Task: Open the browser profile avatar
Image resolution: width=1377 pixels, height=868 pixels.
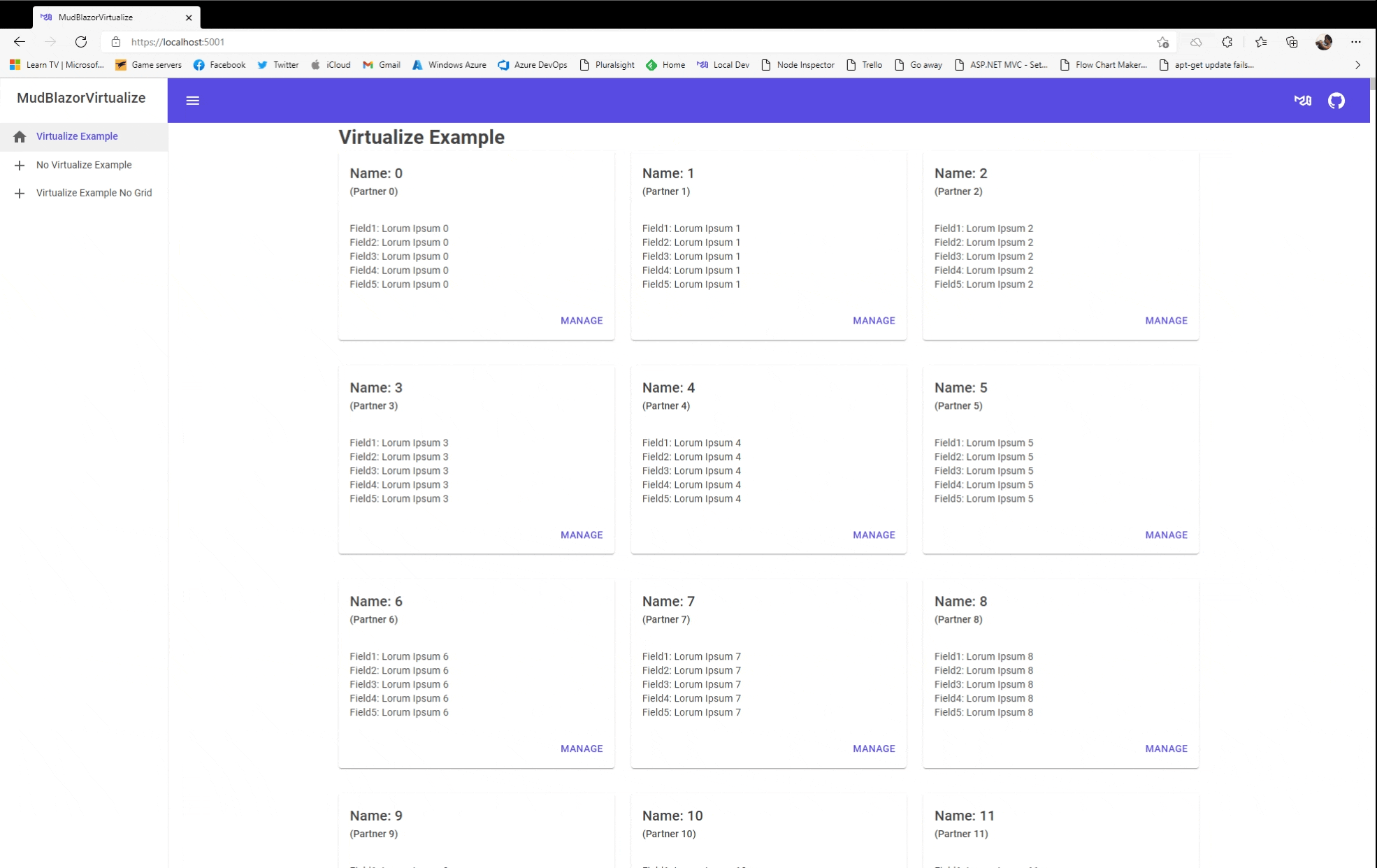Action: (1323, 42)
